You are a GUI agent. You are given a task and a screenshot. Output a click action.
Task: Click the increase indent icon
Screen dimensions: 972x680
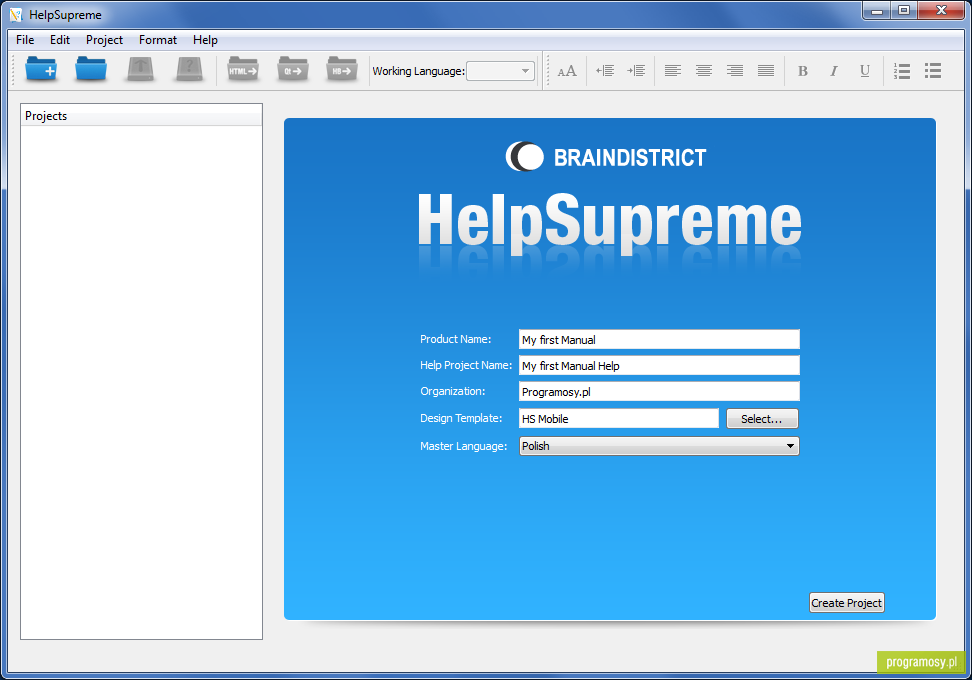pos(636,71)
